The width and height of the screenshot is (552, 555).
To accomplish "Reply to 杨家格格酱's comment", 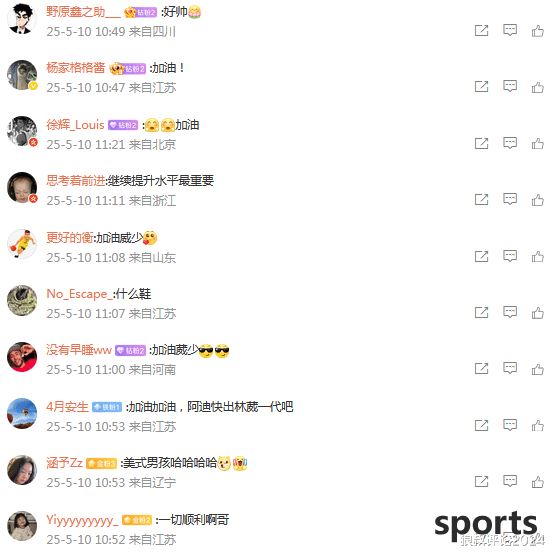I will pos(510,86).
